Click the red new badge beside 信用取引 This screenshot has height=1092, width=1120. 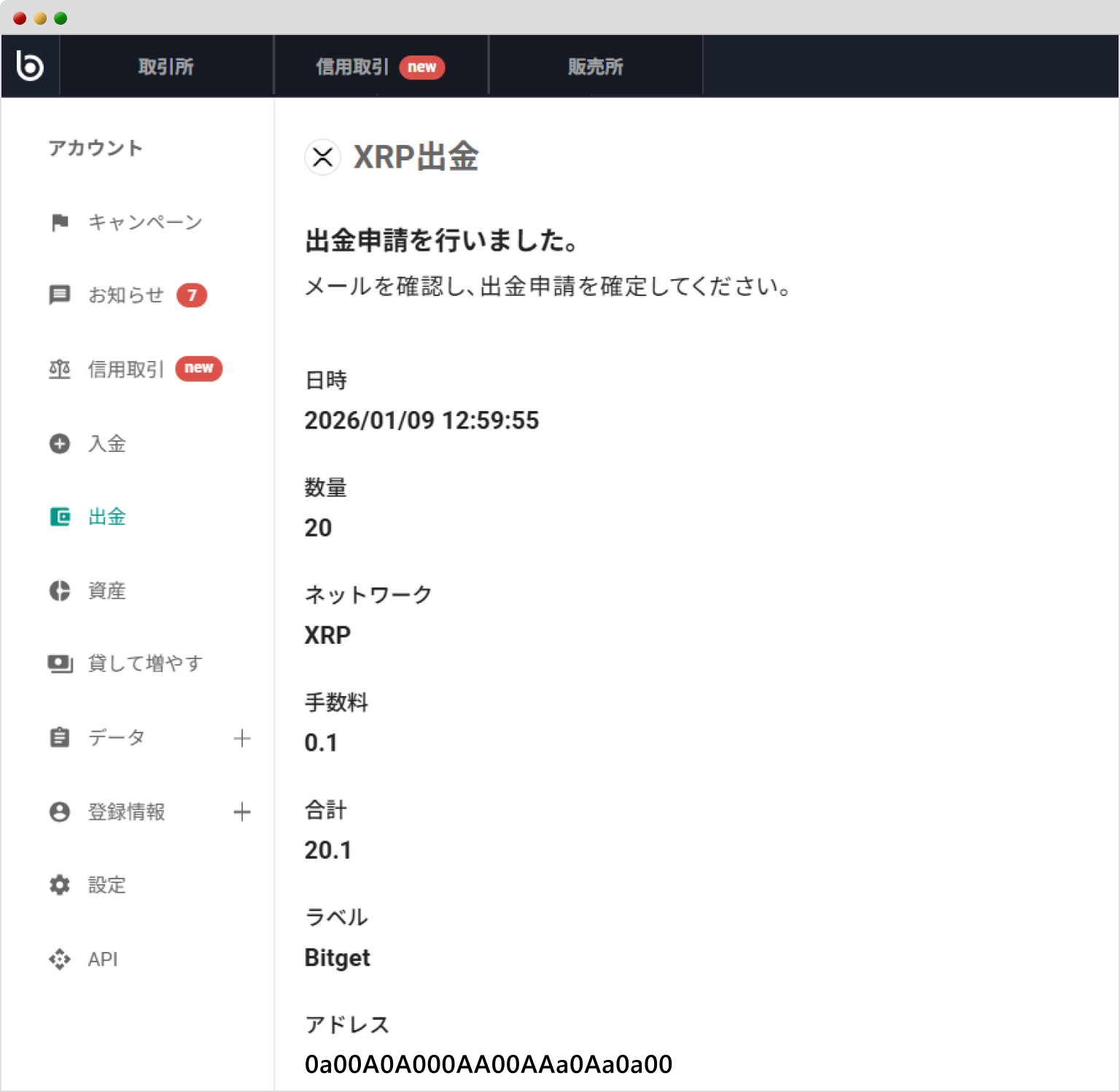click(198, 369)
